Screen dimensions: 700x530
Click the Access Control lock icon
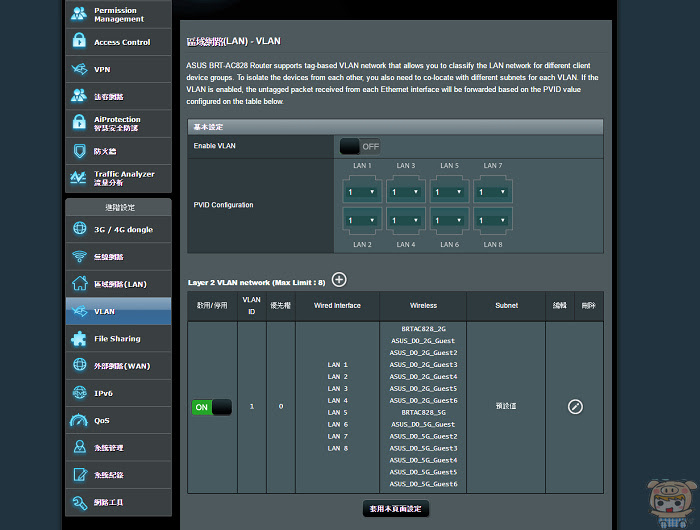click(x=79, y=41)
